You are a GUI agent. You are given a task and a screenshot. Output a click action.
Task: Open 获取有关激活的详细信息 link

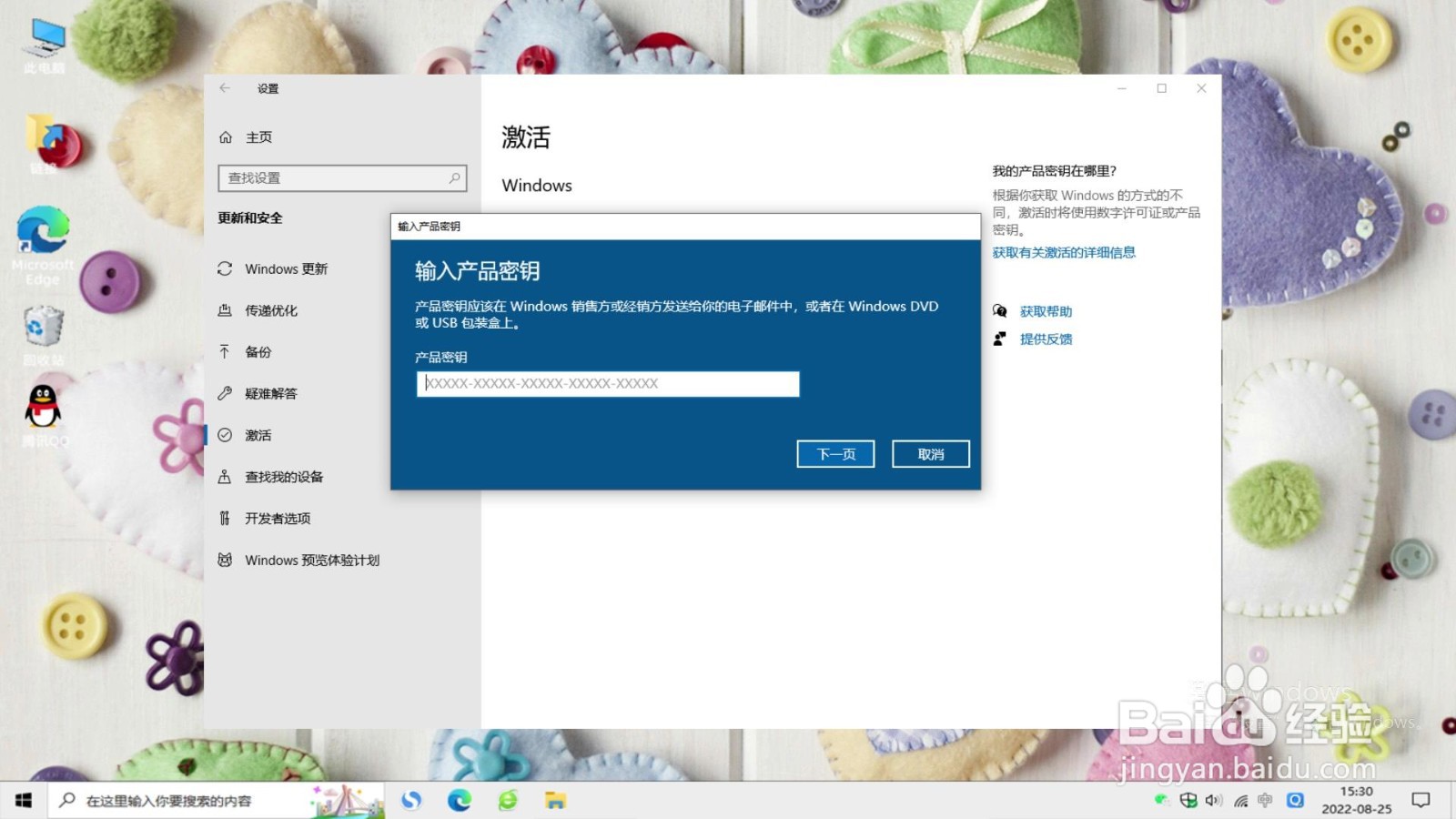click(1064, 253)
